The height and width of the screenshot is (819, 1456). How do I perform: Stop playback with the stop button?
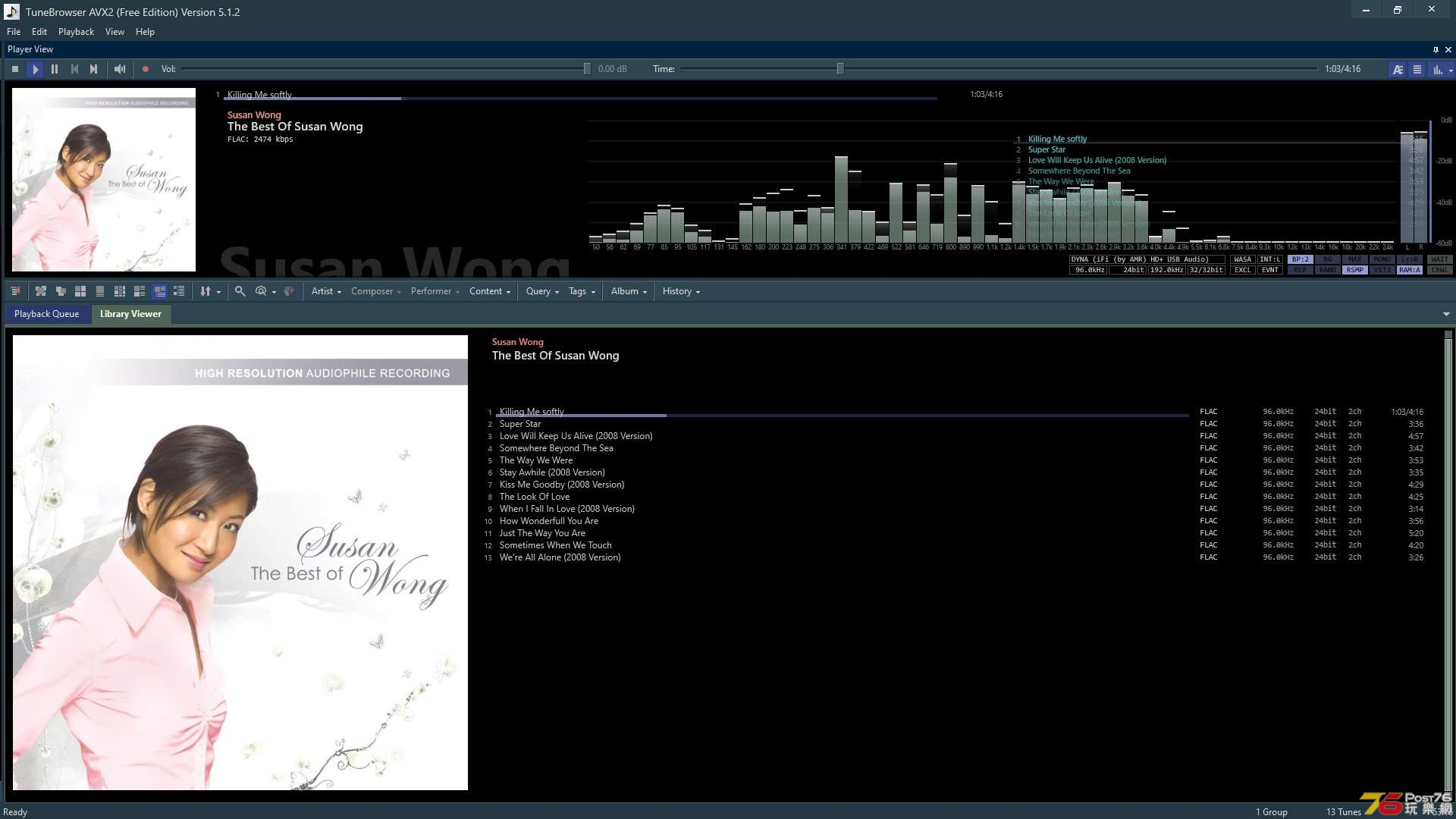pyautogui.click(x=15, y=69)
